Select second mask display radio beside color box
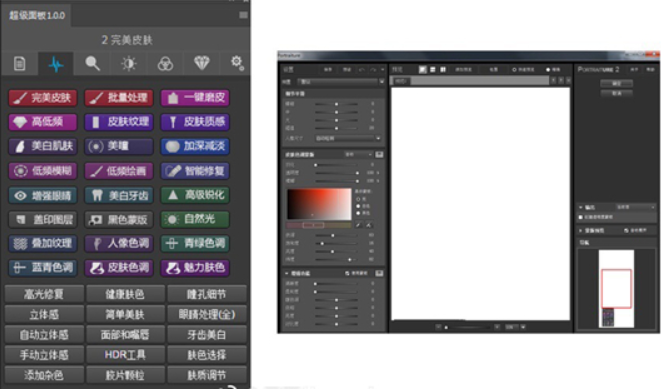The height and width of the screenshot is (390, 661). pos(358,206)
